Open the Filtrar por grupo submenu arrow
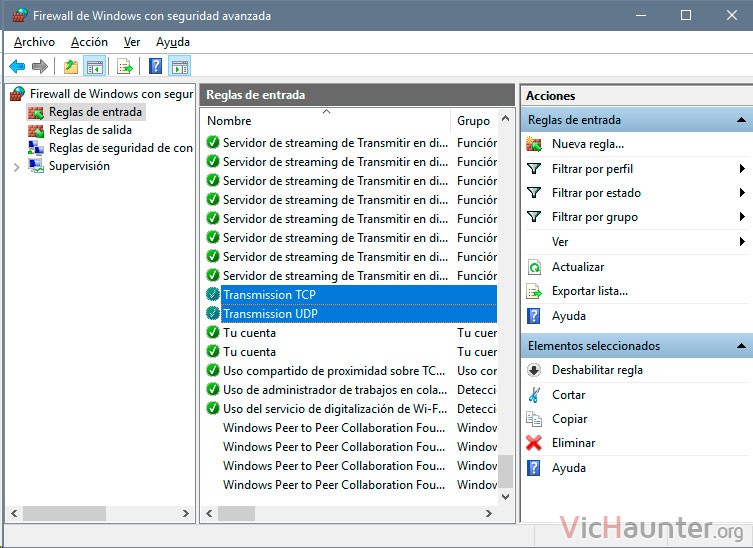The width and height of the screenshot is (753, 548). coord(742,217)
